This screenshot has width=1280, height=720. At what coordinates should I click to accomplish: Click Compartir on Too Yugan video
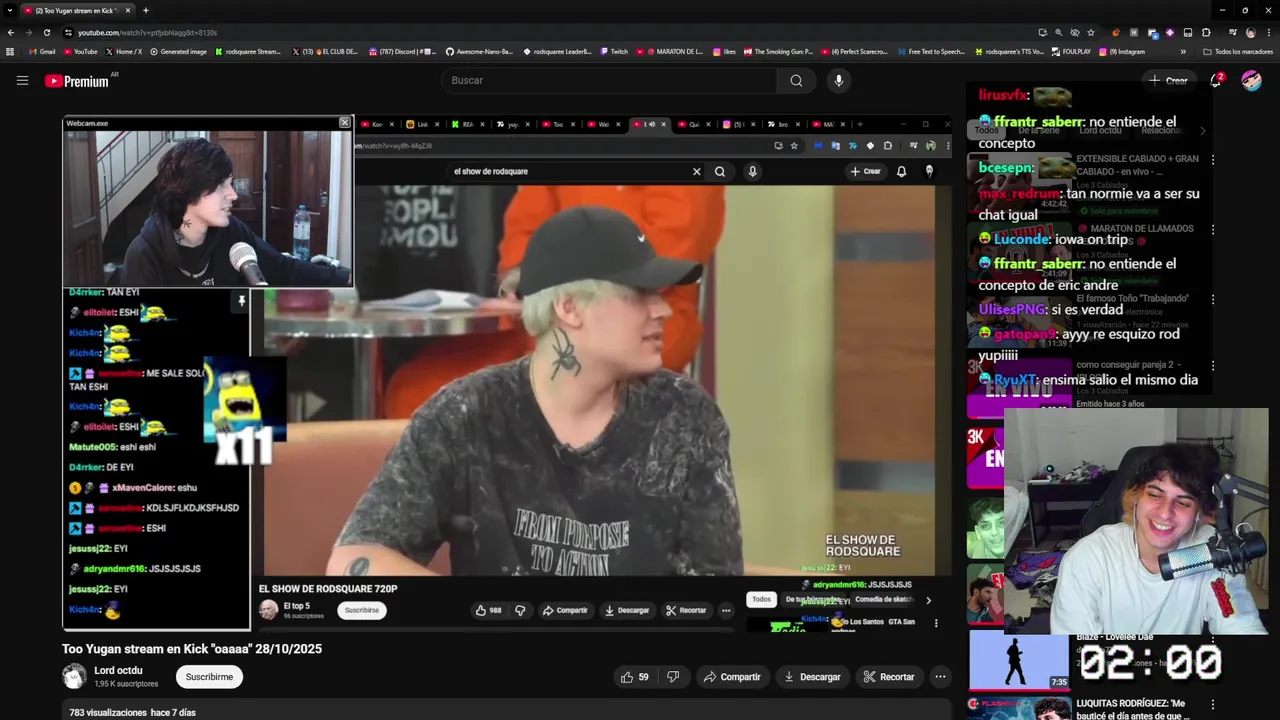pyautogui.click(x=731, y=677)
